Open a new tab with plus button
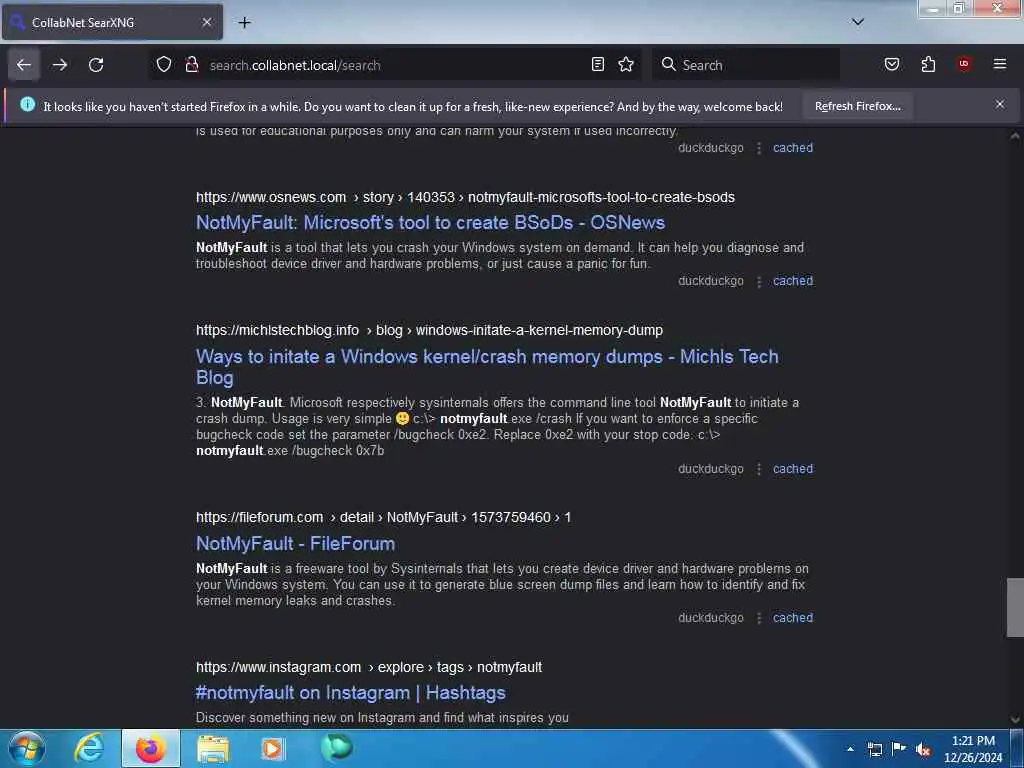 (x=244, y=23)
